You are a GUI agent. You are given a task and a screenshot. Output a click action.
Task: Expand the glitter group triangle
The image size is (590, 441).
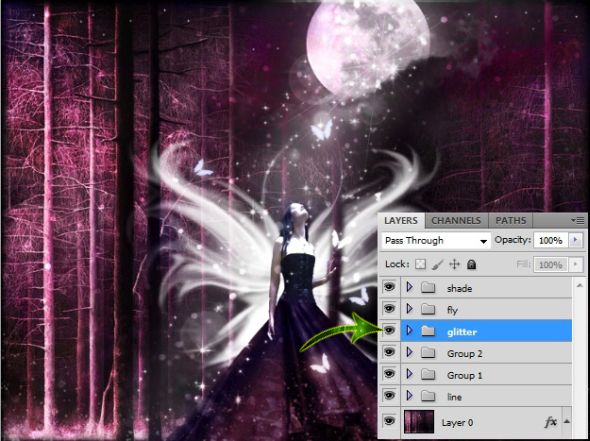point(410,330)
